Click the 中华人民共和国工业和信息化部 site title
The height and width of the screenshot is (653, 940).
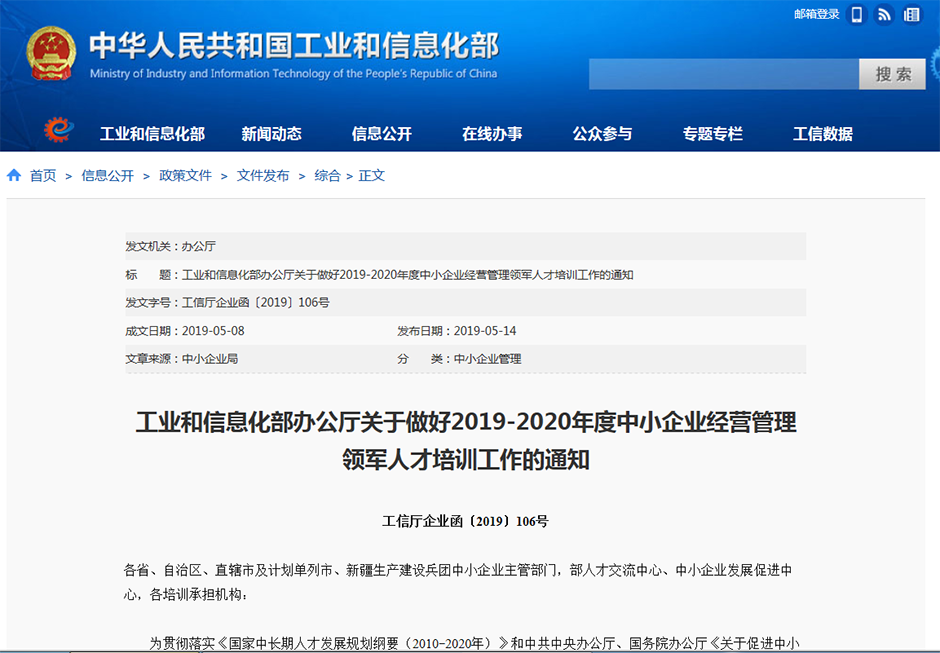tap(294, 46)
